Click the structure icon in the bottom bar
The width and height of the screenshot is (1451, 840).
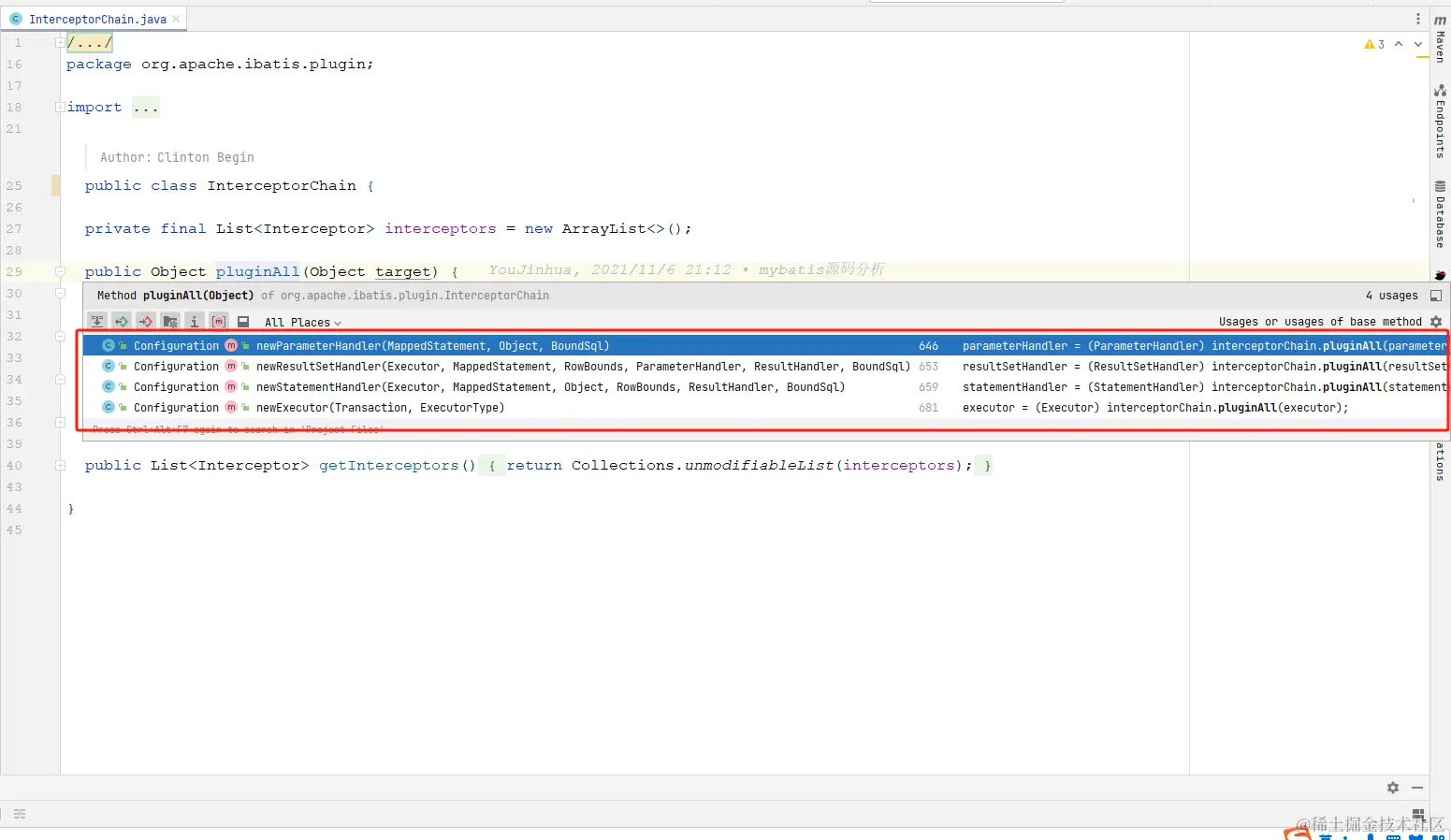(20, 814)
